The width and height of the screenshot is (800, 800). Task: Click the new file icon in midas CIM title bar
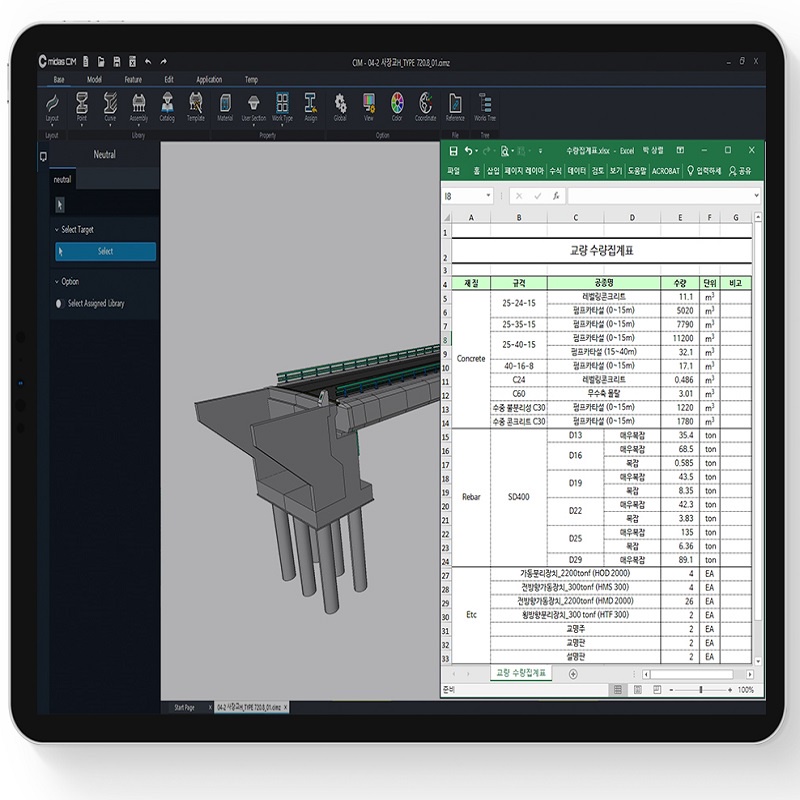click(86, 62)
